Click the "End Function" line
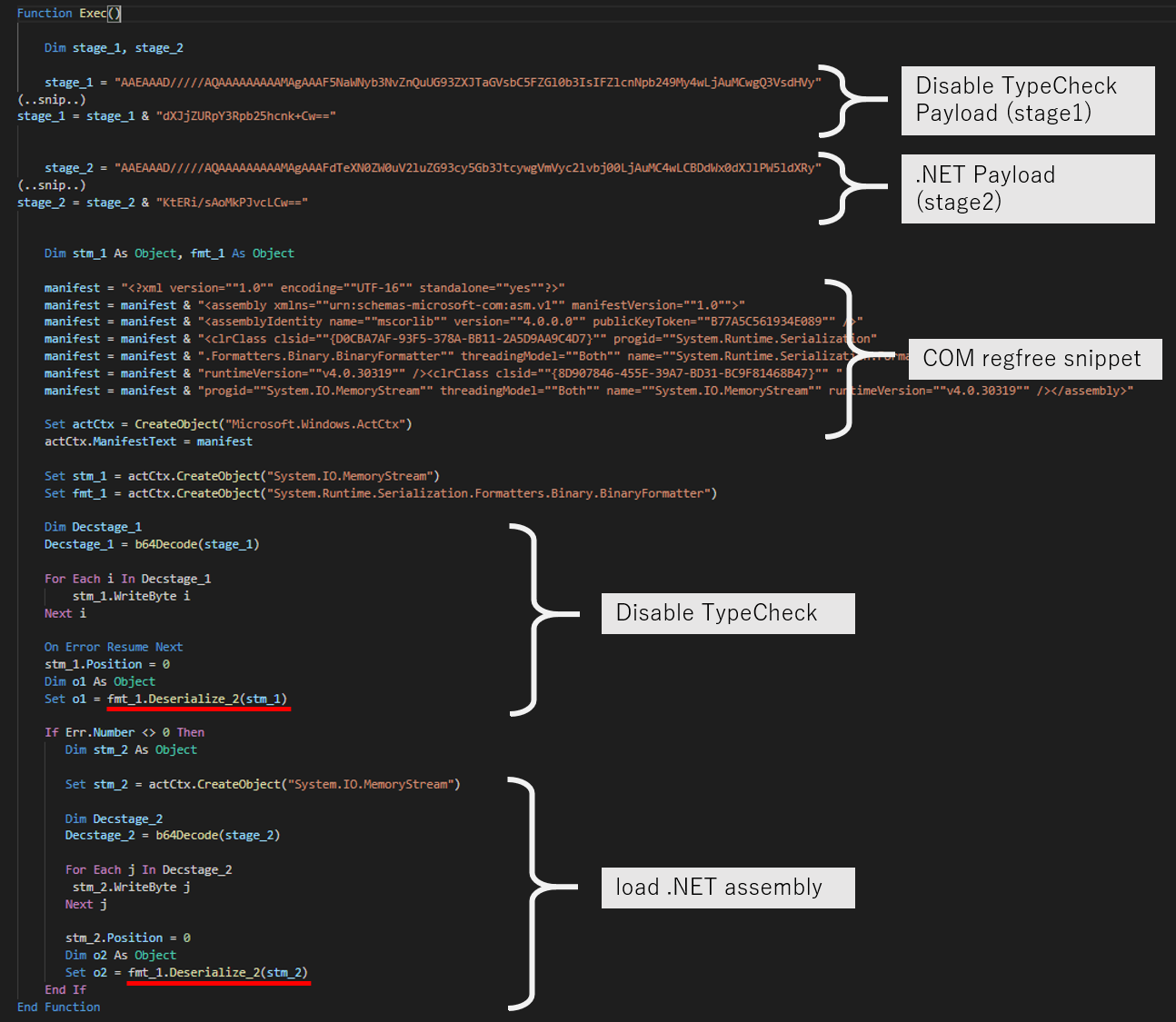Viewport: 1176px width, 1022px height. [x=59, y=1007]
